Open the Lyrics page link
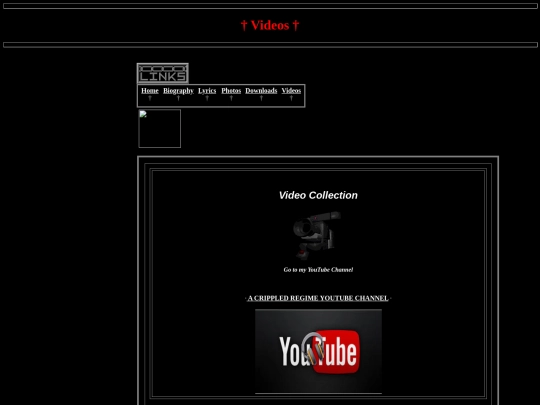This screenshot has height=405, width=540. [x=207, y=91]
